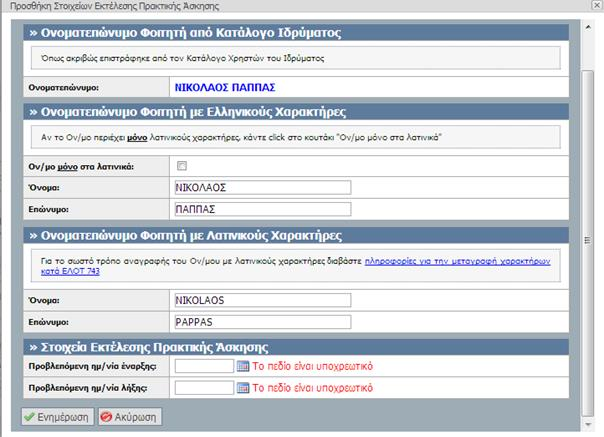
Task: Open calendar picker for expected start date
Action: point(243,366)
